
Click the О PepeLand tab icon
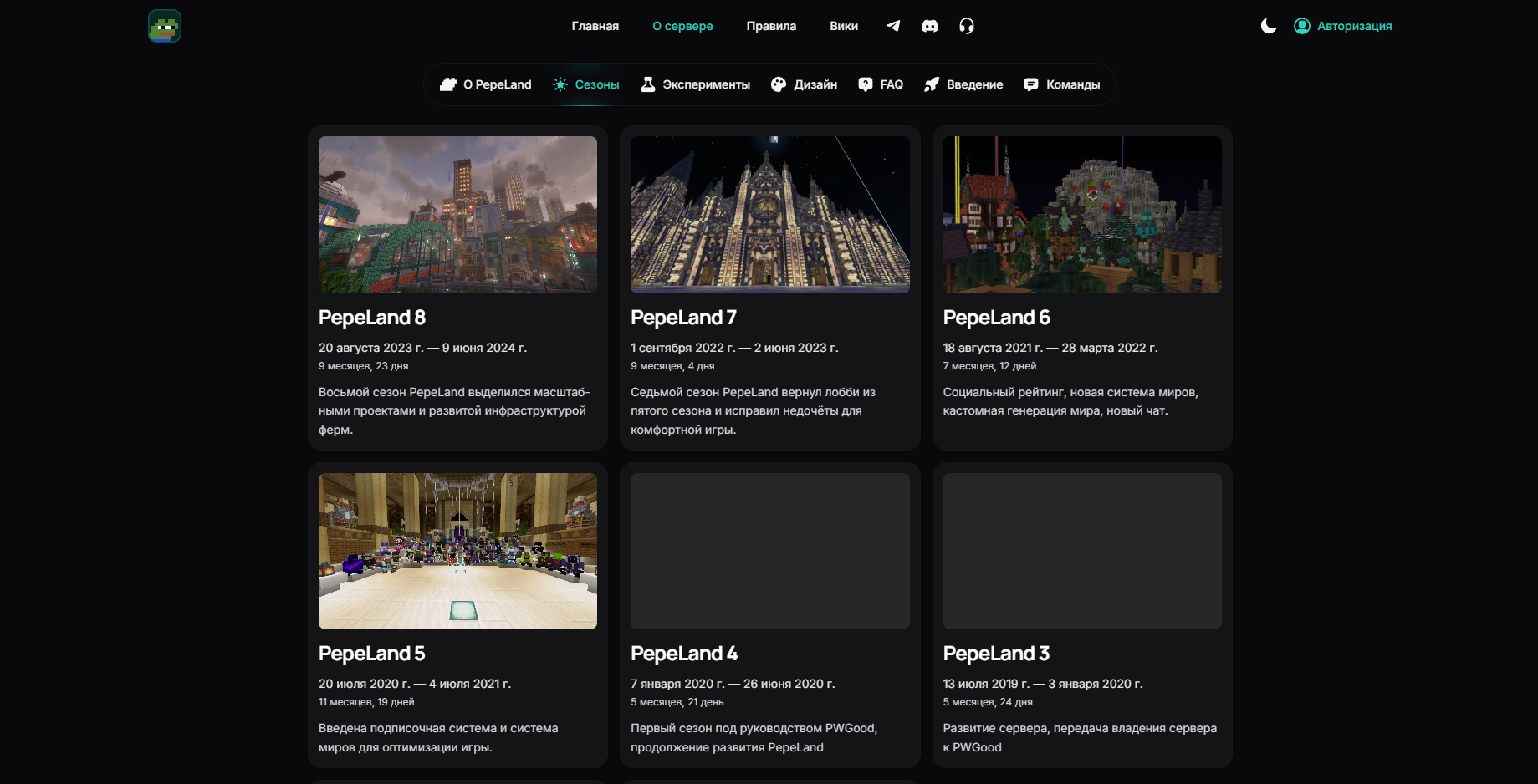448,84
